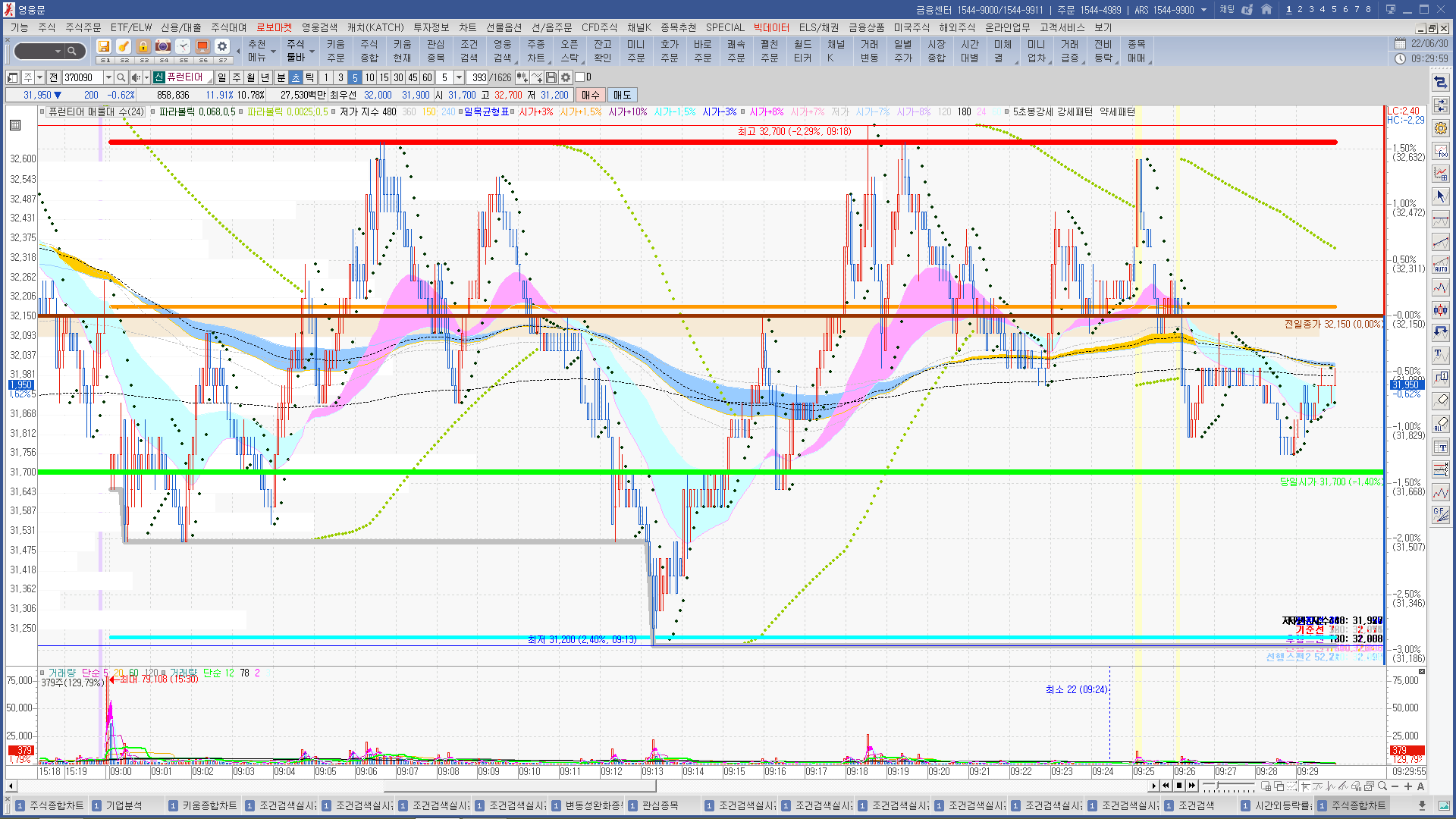Expand the interval value dropdown showing 5
Image resolution: width=1456 pixels, height=819 pixels.
click(459, 77)
